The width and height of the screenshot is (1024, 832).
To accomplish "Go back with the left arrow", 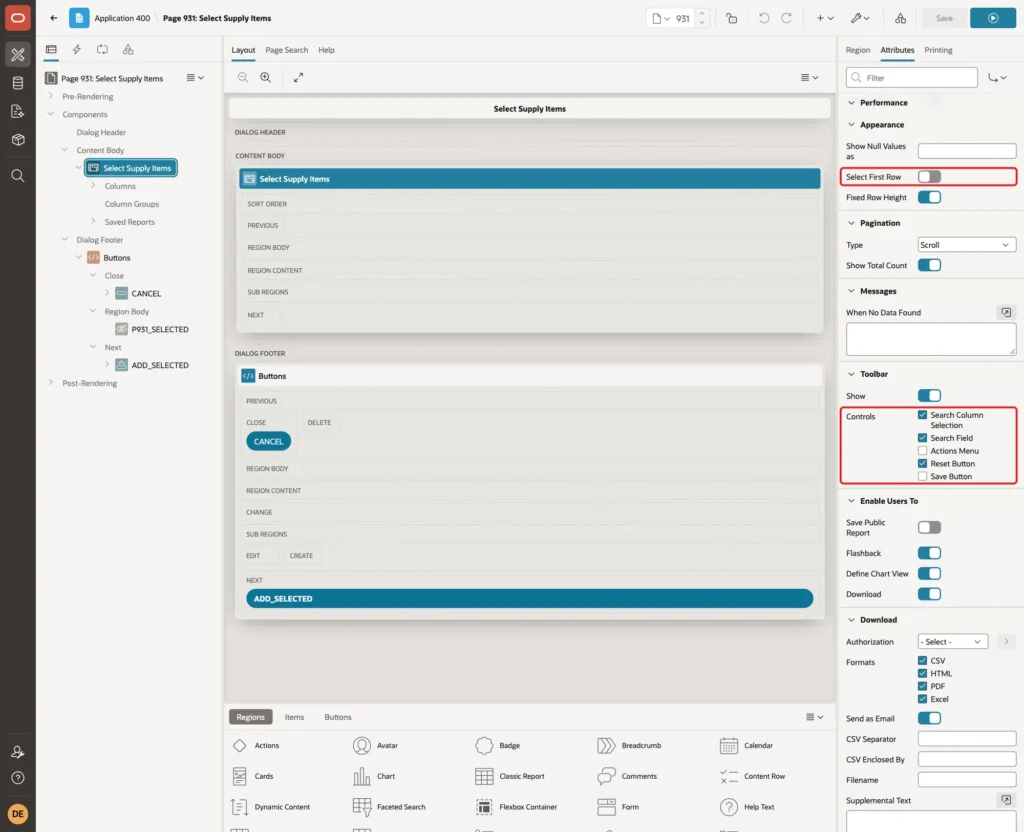I will click(x=54, y=18).
